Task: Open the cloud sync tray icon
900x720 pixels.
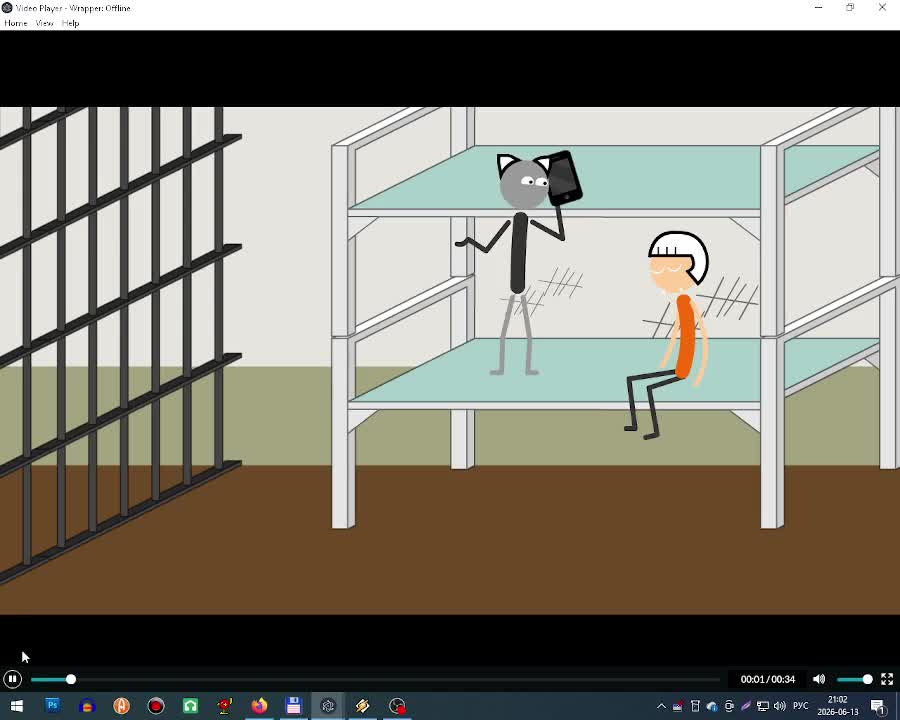Action: click(712, 706)
